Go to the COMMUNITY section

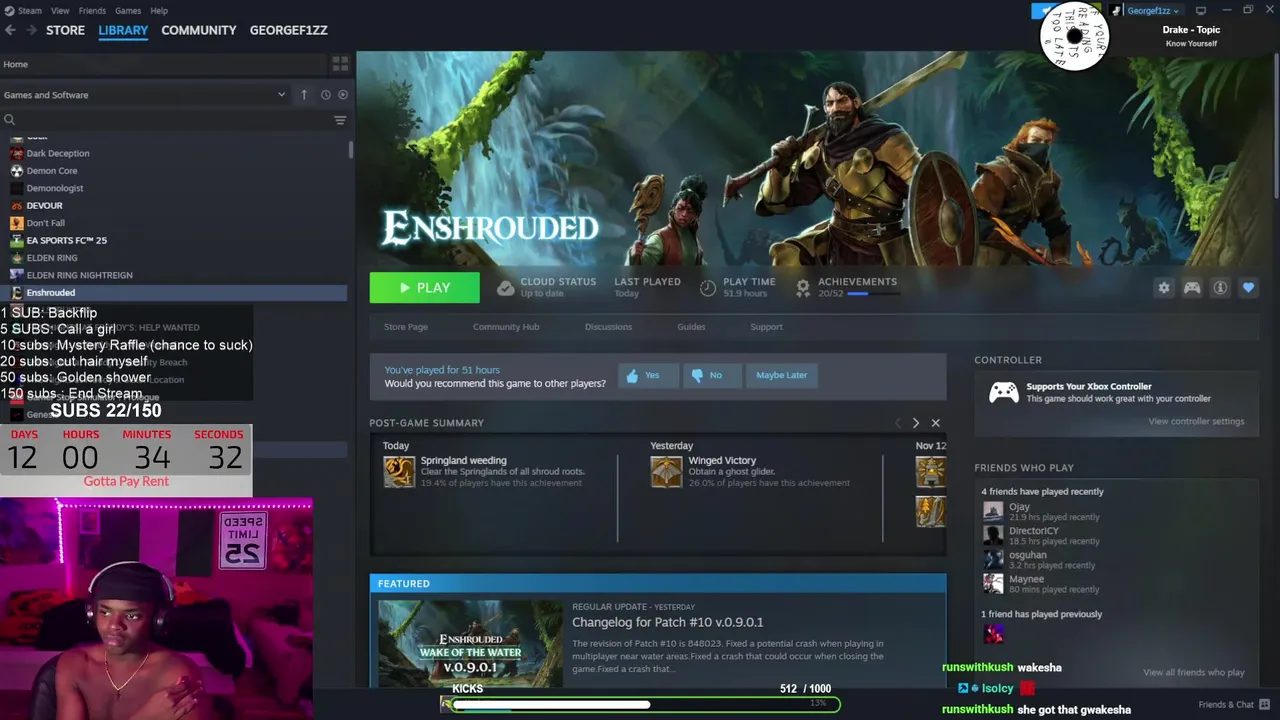(x=199, y=30)
